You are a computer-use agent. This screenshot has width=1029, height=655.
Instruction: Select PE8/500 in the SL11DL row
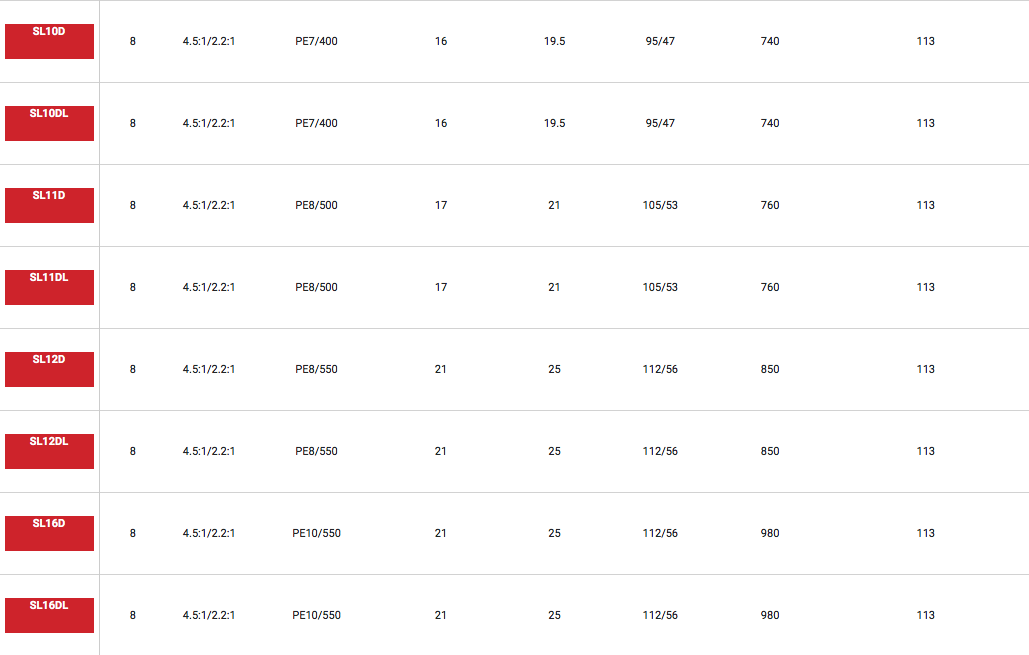[x=316, y=287]
